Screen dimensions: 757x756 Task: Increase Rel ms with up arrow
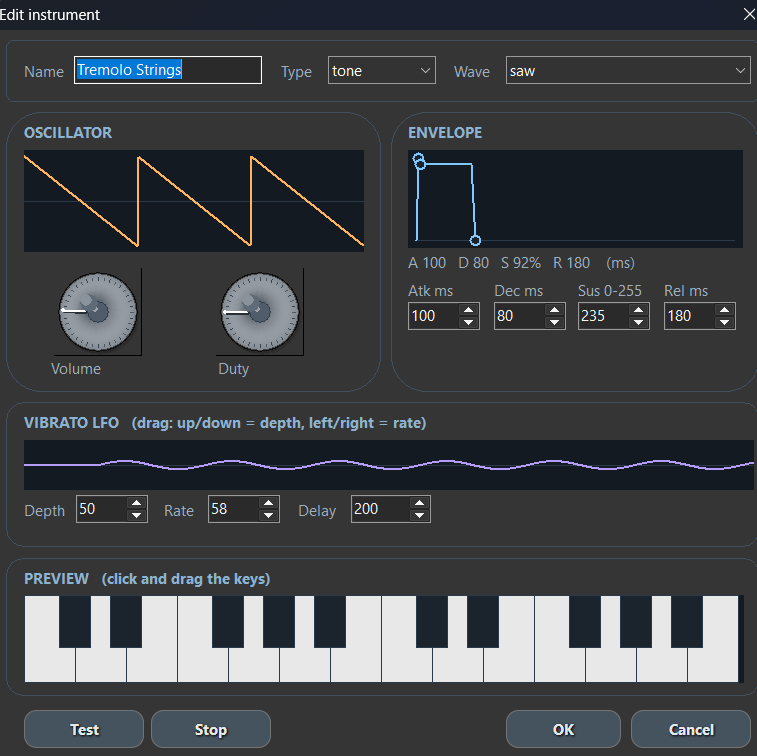(x=724, y=310)
